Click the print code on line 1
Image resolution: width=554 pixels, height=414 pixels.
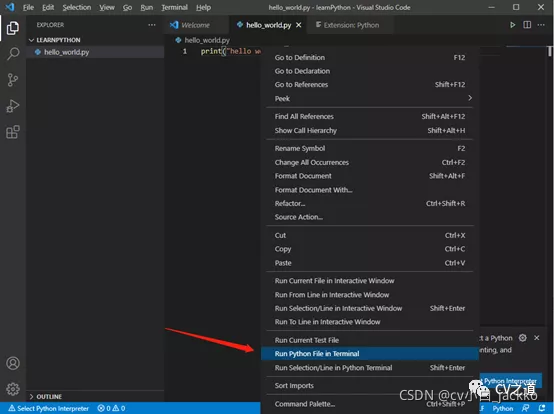pos(230,51)
